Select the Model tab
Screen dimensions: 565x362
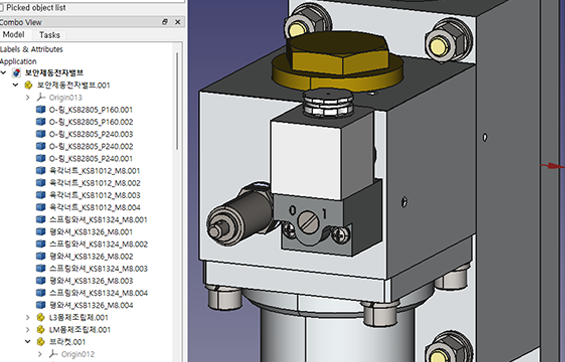click(13, 35)
